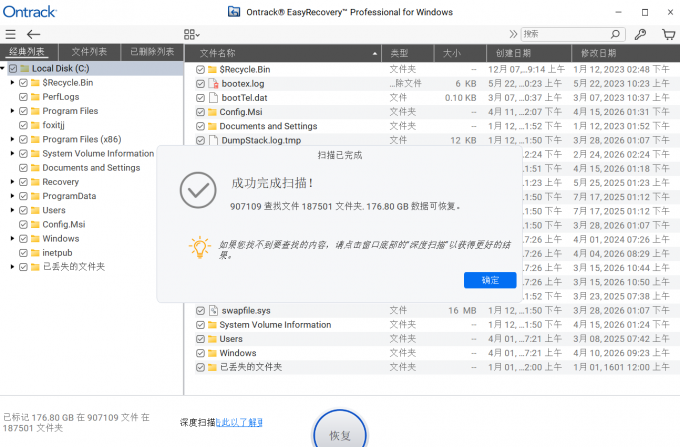680x447 pixels.
Task: Sort by the 类型 column header
Action: coord(408,53)
